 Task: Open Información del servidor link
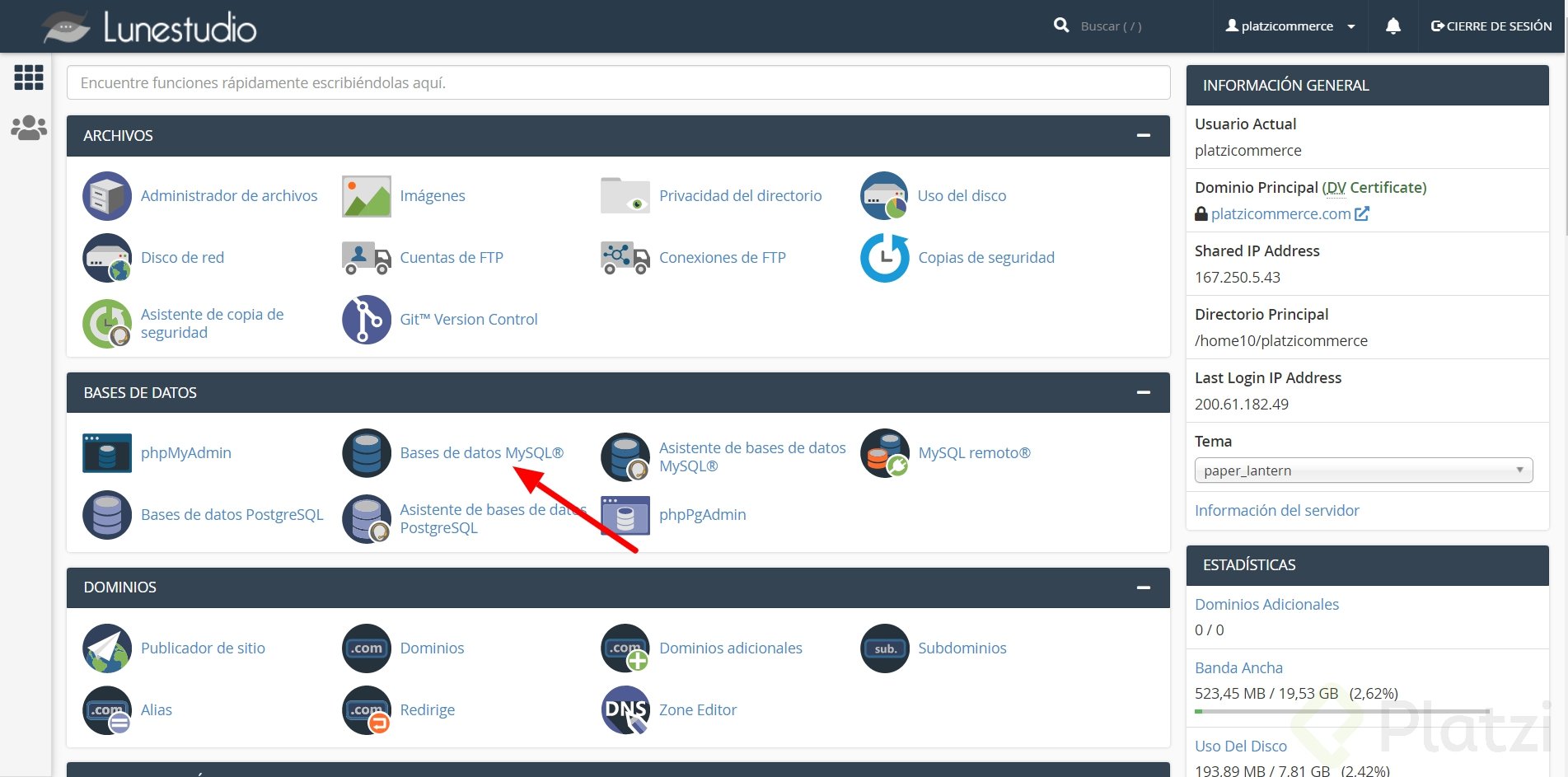coord(1277,511)
